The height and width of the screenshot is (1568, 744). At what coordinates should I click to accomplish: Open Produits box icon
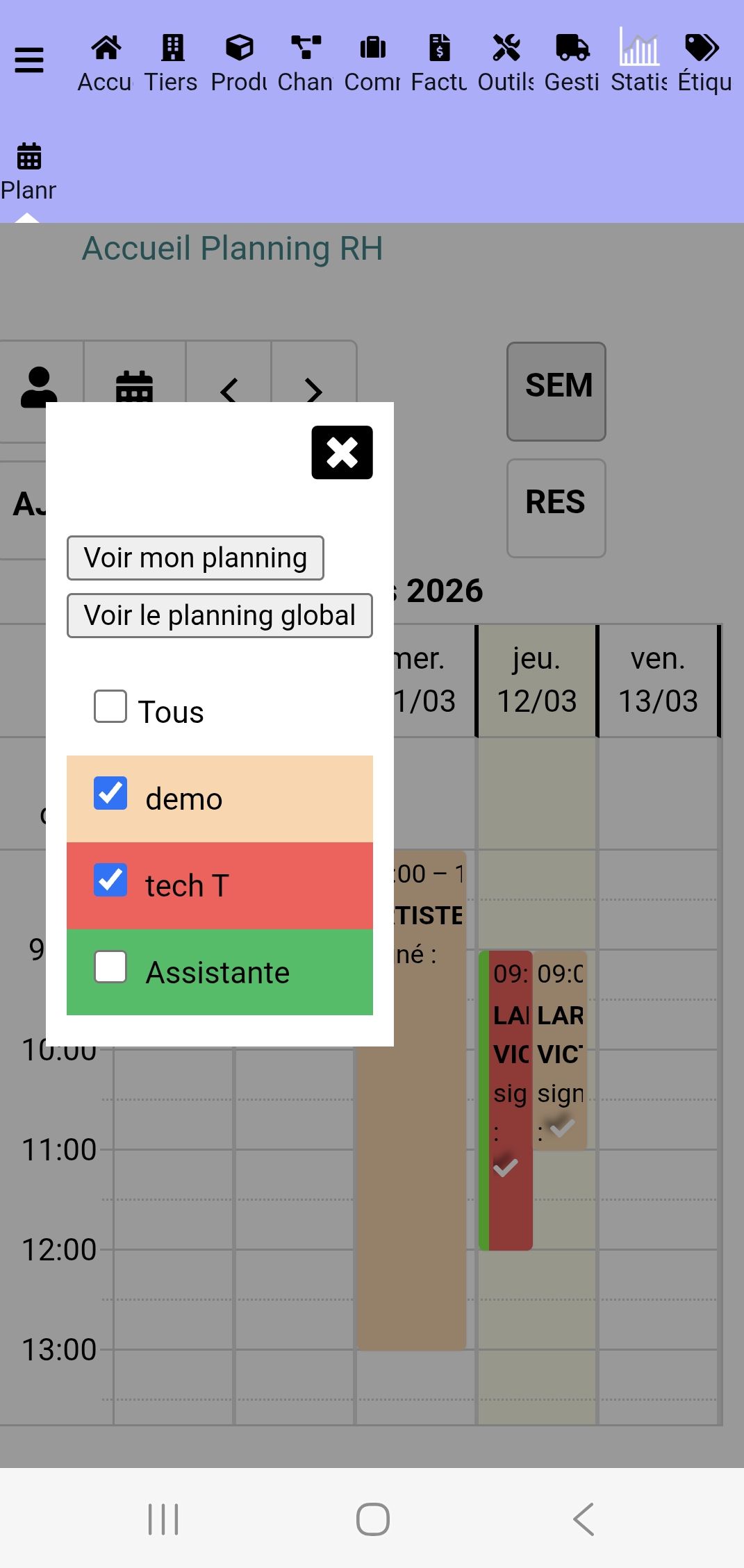[x=239, y=49]
